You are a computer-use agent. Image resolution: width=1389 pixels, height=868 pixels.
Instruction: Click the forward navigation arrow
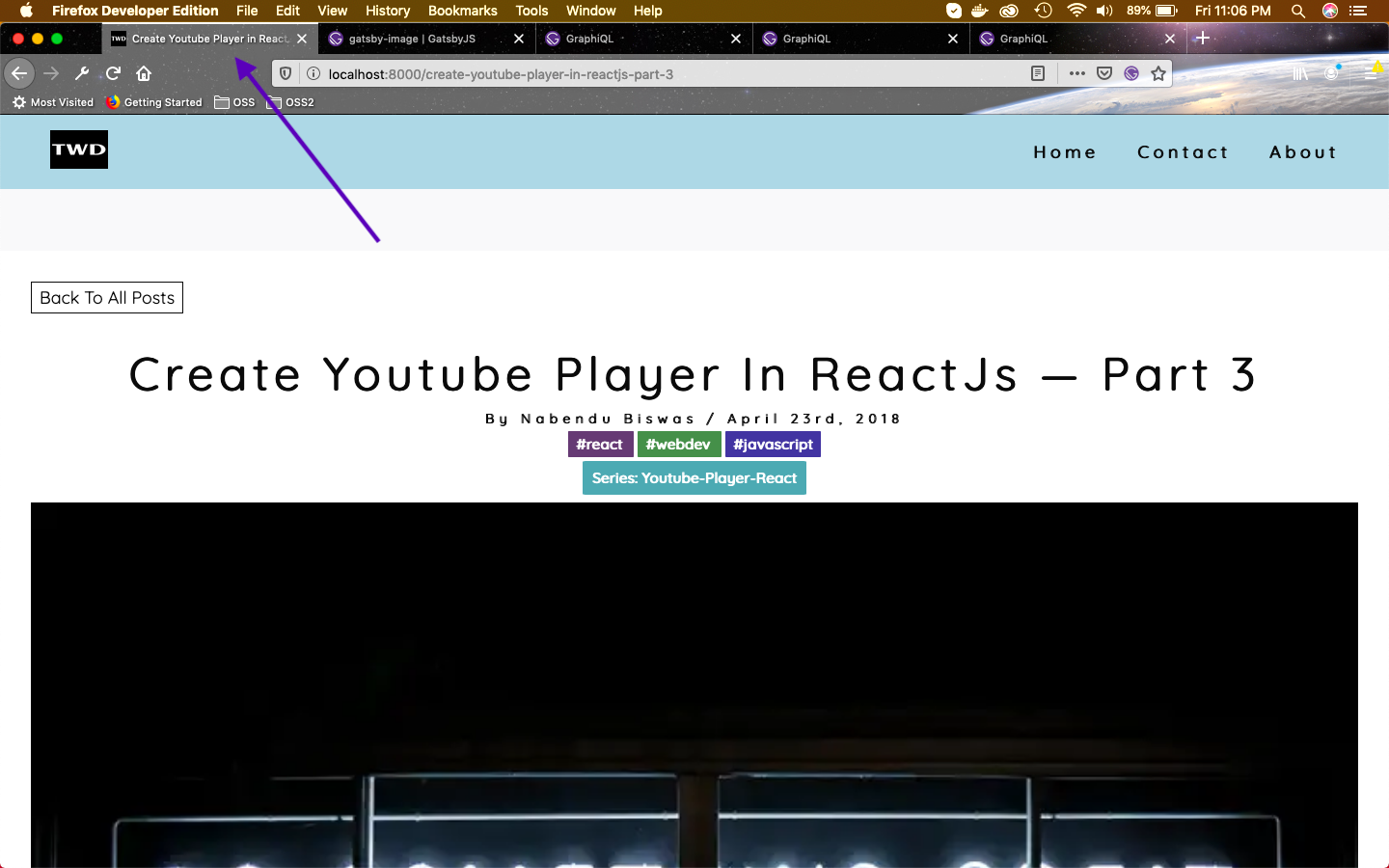pos(51,73)
